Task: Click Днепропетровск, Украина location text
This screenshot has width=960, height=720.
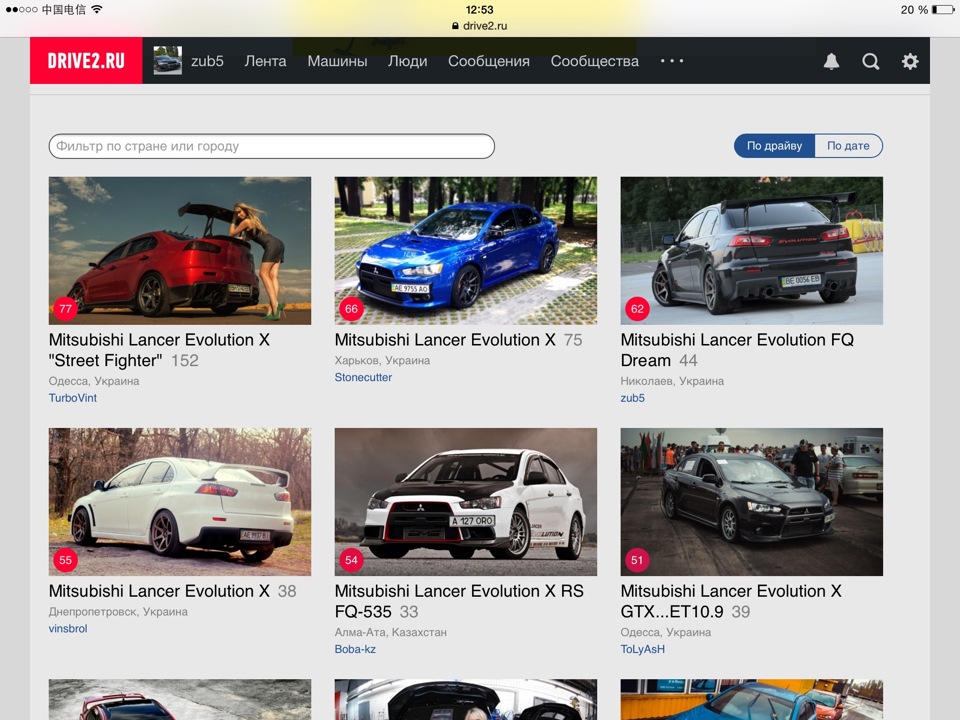Action: 118,612
